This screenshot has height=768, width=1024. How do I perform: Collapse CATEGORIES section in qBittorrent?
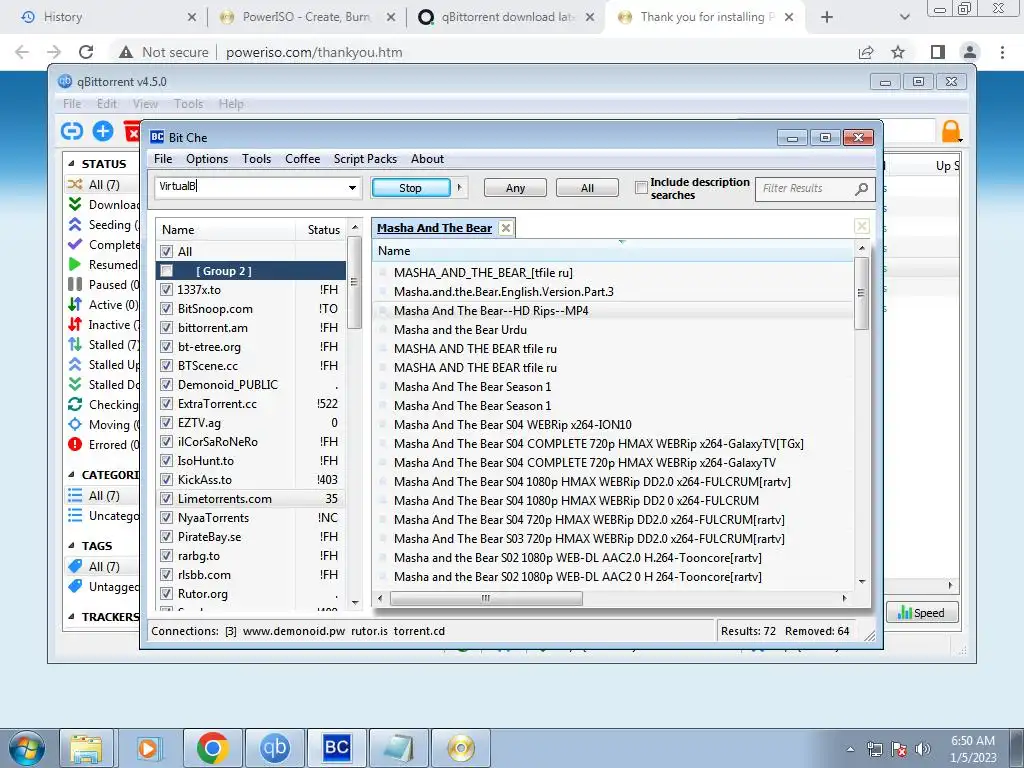click(x=72, y=475)
